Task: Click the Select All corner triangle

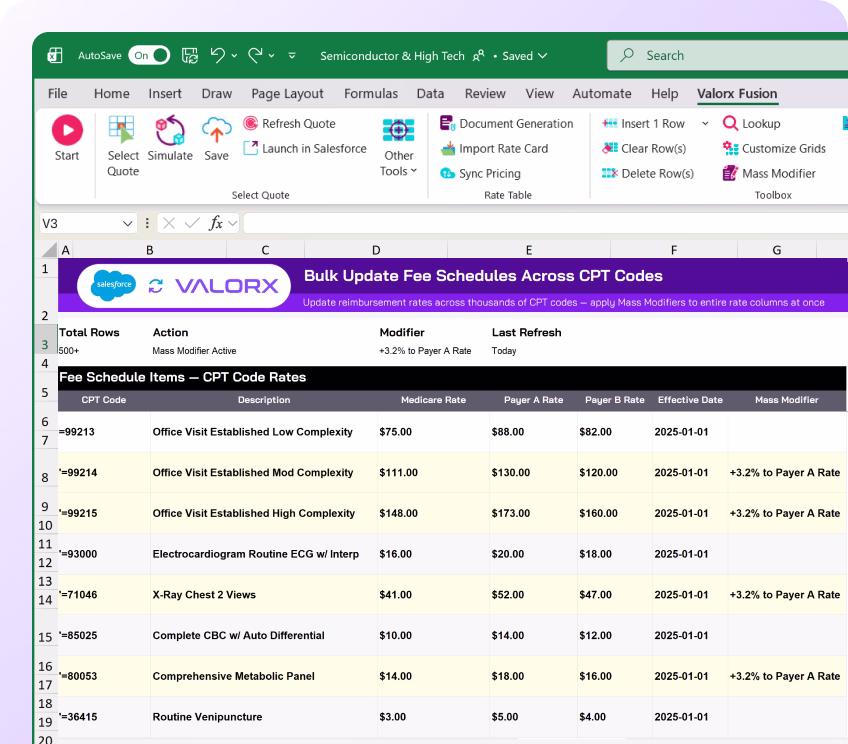Action: (x=49, y=249)
